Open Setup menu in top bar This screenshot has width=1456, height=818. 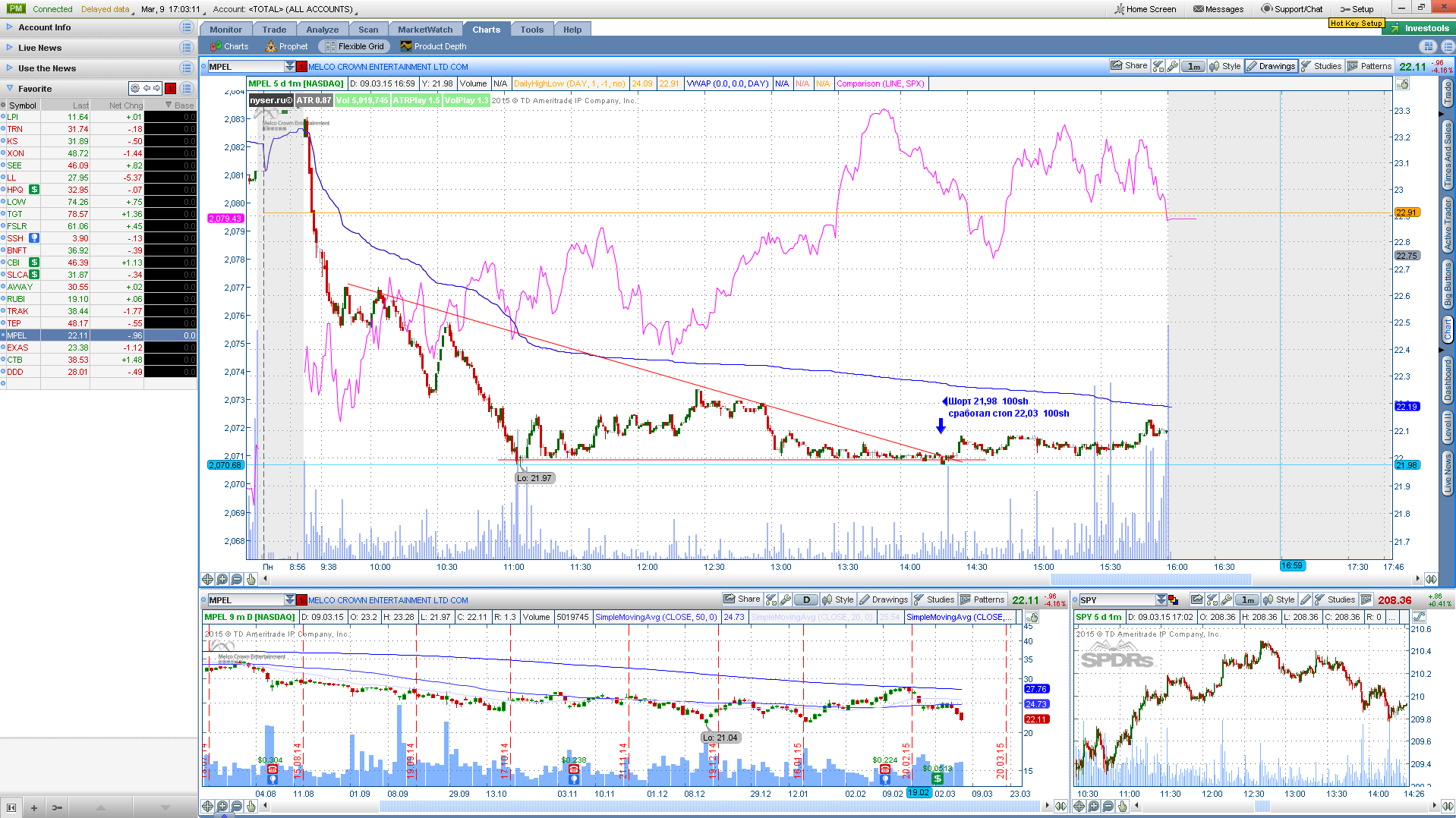(1357, 9)
